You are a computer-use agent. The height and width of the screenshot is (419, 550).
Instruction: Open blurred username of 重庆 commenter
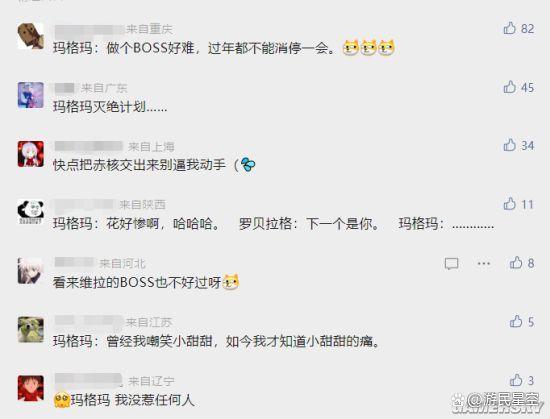[89, 29]
